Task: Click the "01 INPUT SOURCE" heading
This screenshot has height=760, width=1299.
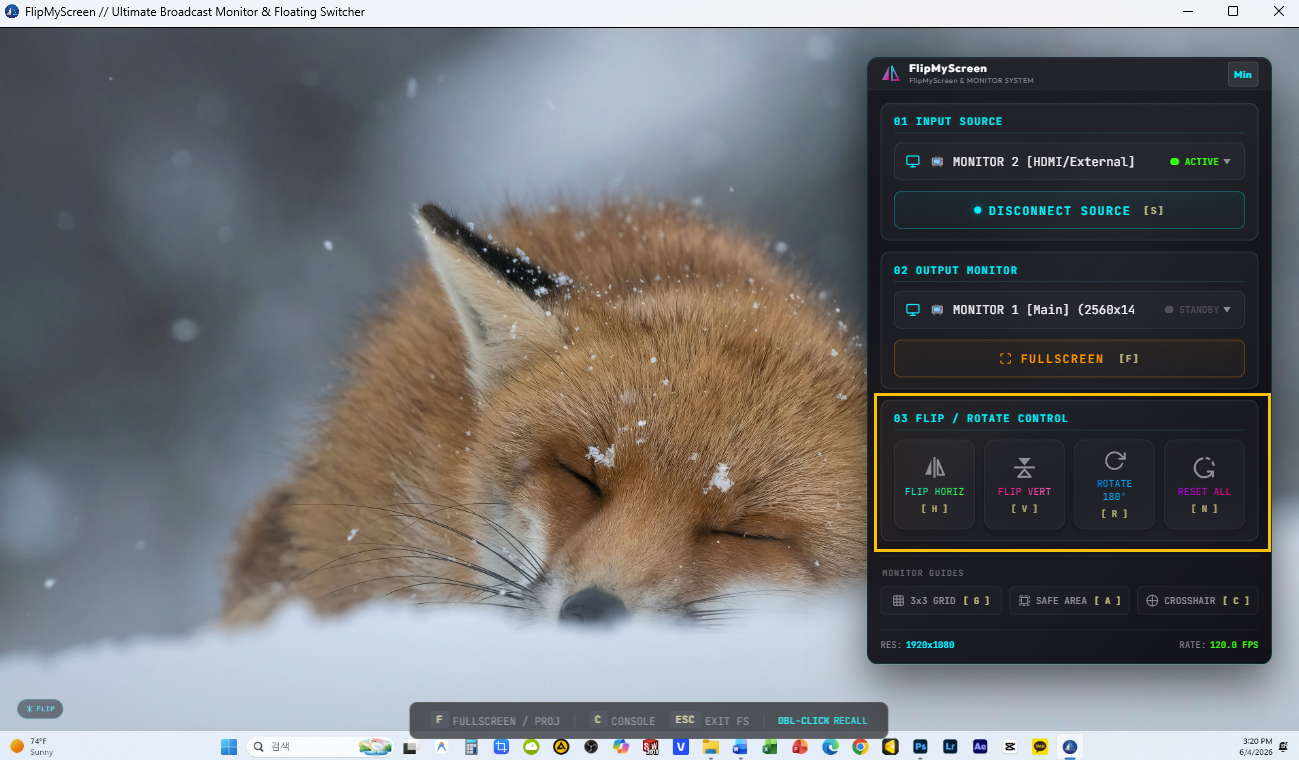Action: 948,121
